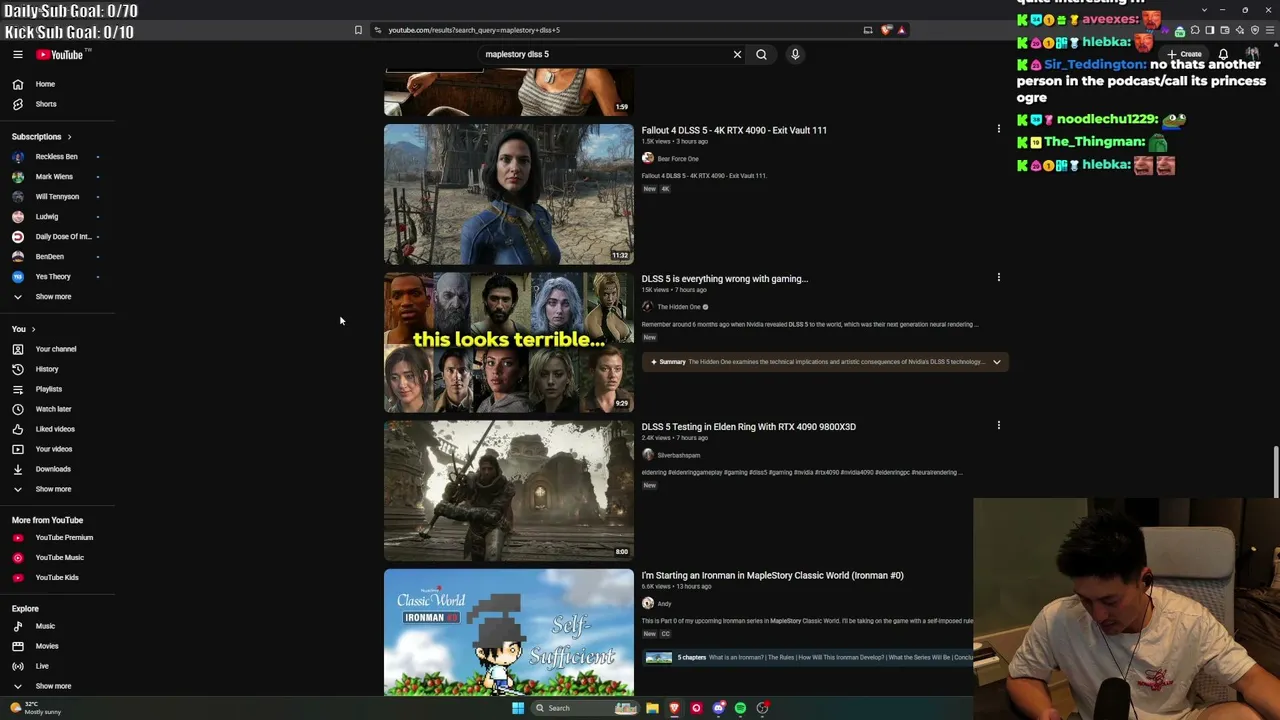Click the Windows taskbar Search box
The height and width of the screenshot is (720, 1280).
tap(585, 708)
